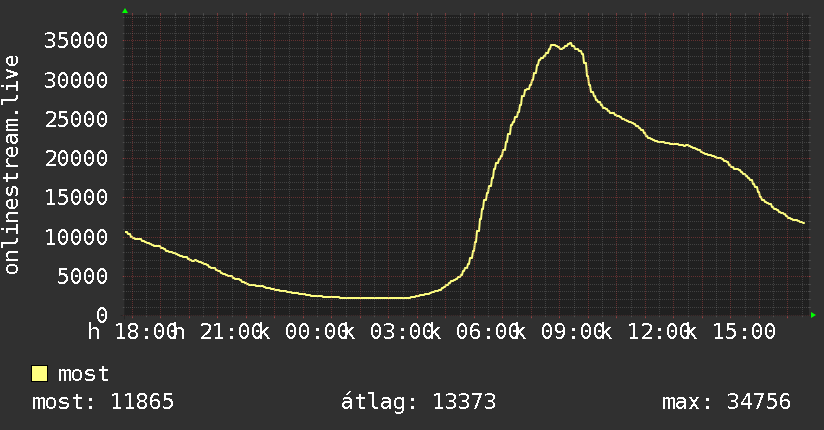This screenshot has width=824, height=430.
Task: Click the curve's peak near 09:00
Action: 570,44
